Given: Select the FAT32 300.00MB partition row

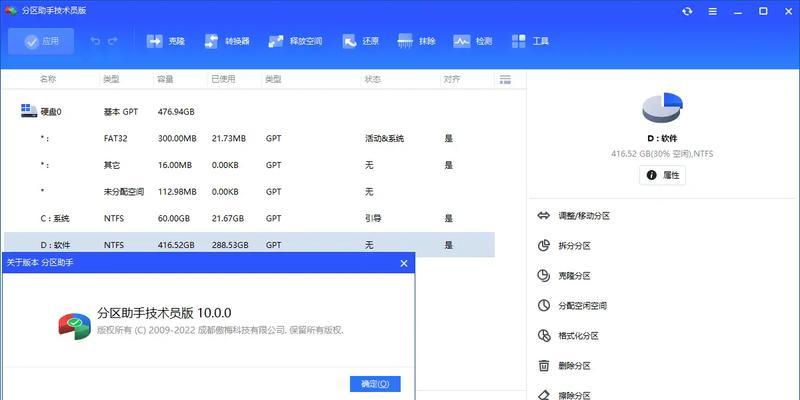Looking at the screenshot, I should point(249,138).
